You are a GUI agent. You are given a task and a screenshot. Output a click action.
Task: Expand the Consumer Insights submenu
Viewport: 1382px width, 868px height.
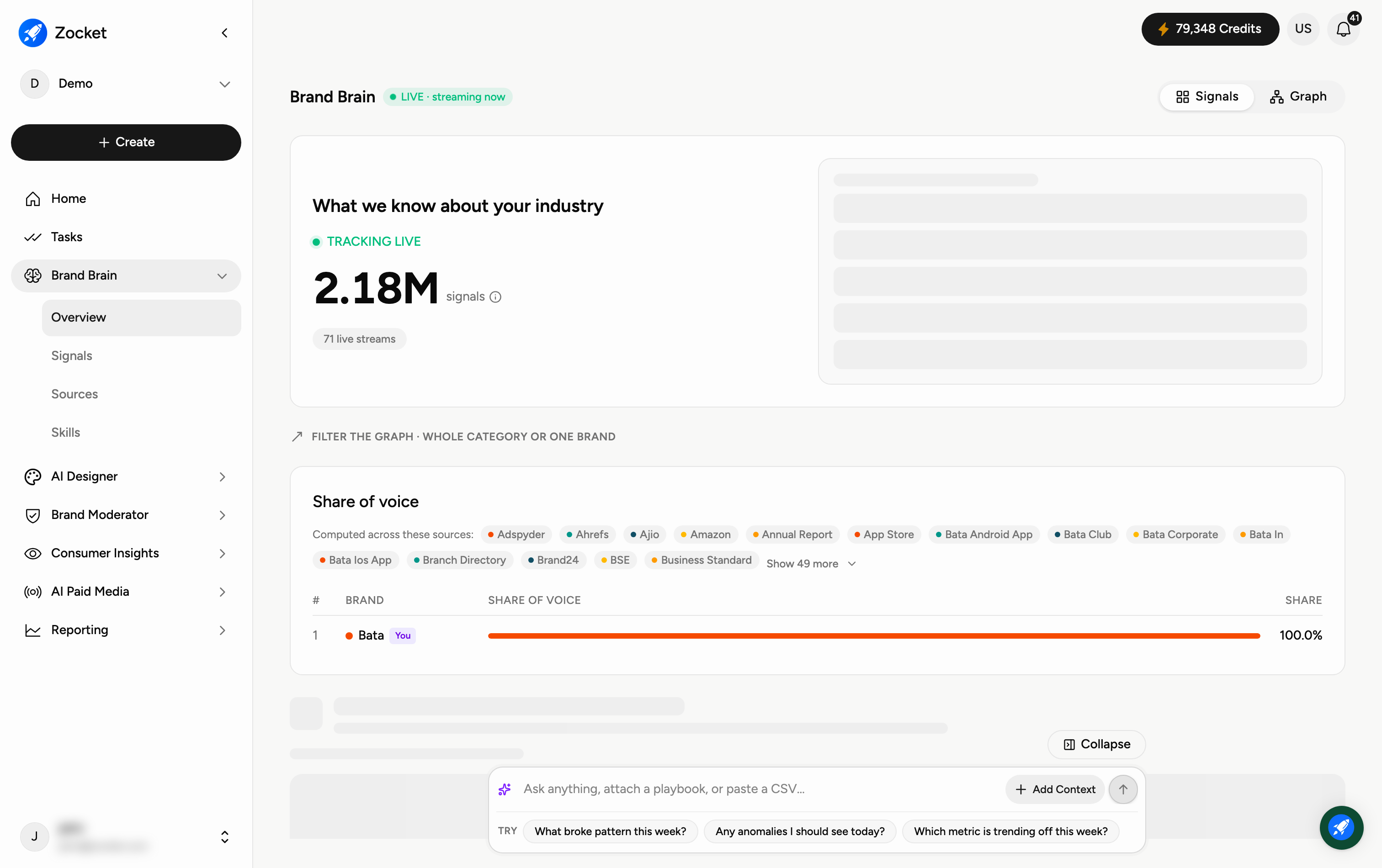(222, 554)
